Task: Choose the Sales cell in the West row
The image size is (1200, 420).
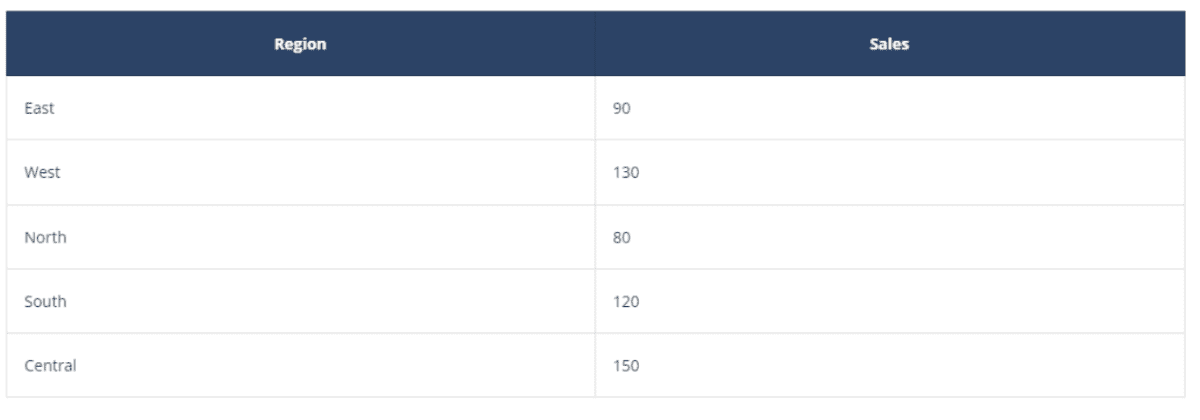Action: pos(890,173)
